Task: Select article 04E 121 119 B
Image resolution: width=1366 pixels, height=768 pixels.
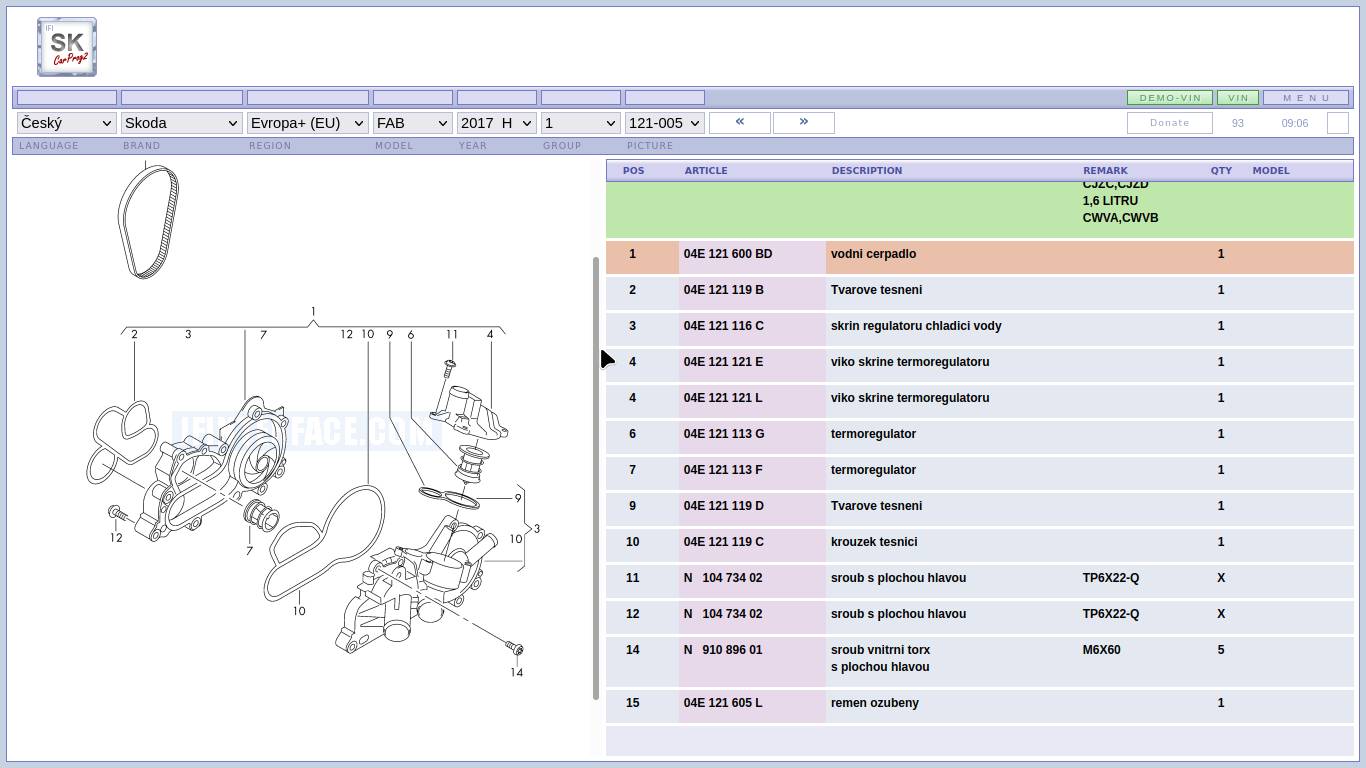Action: point(724,290)
